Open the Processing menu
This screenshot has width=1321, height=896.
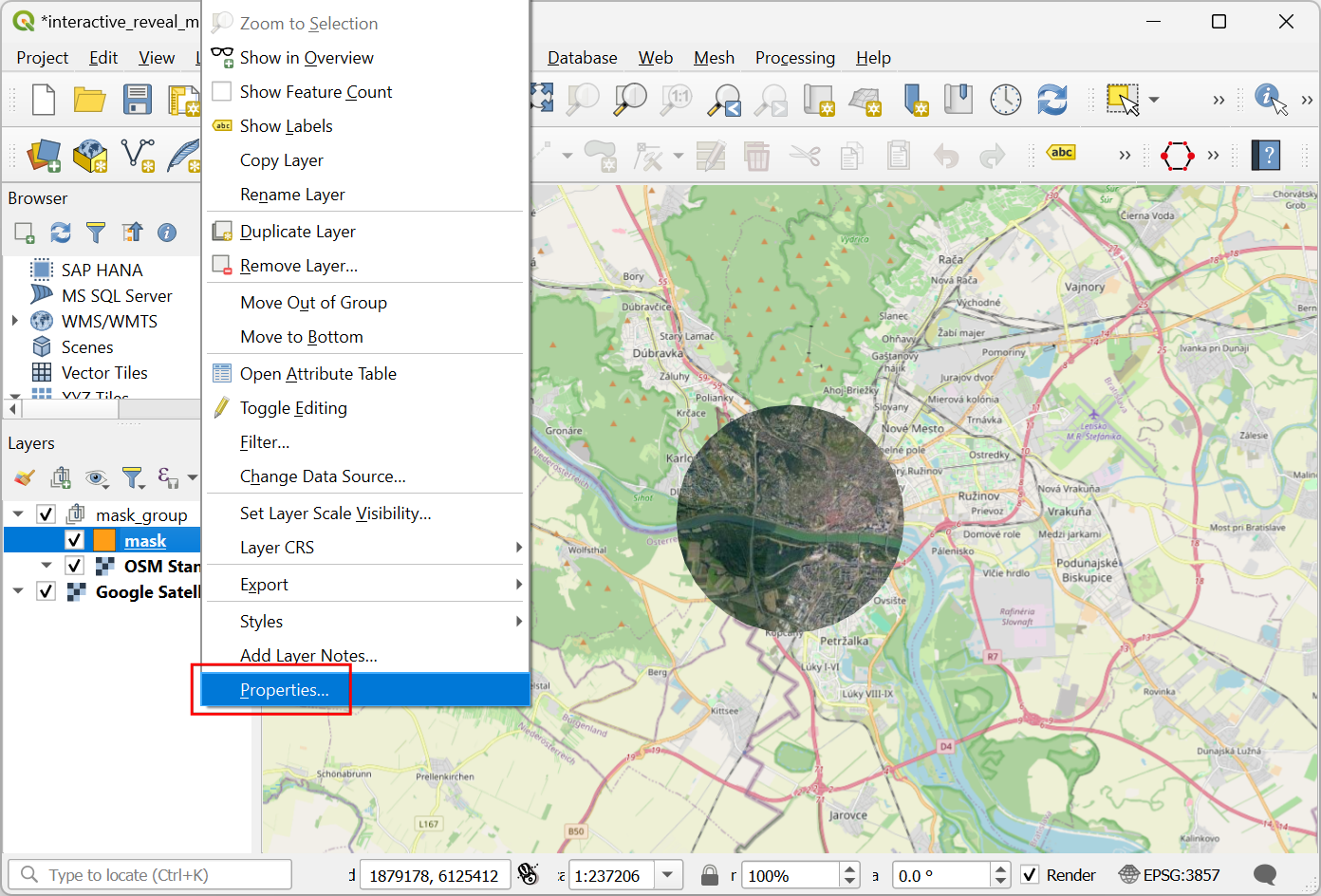coord(794,58)
